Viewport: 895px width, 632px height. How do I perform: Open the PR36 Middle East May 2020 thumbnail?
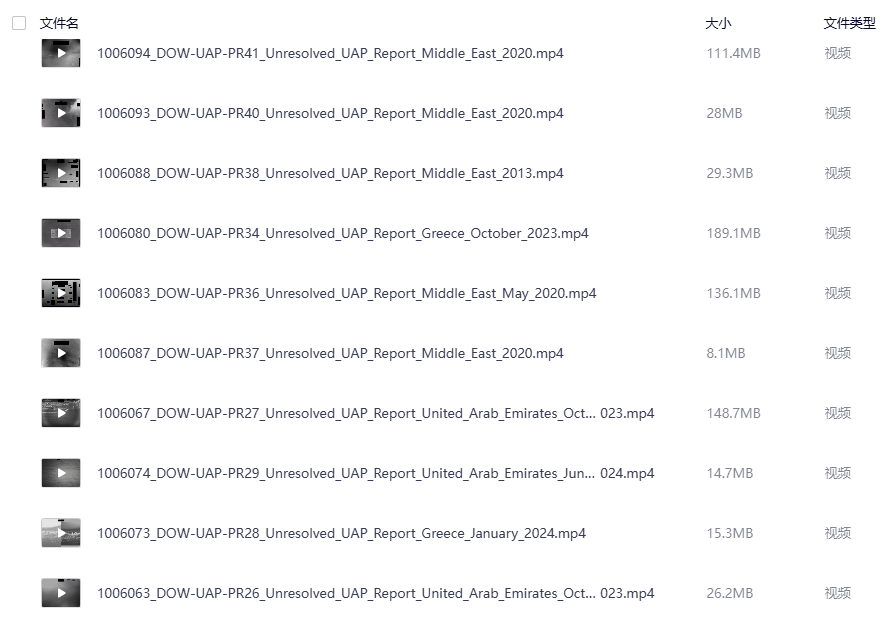tap(61, 293)
